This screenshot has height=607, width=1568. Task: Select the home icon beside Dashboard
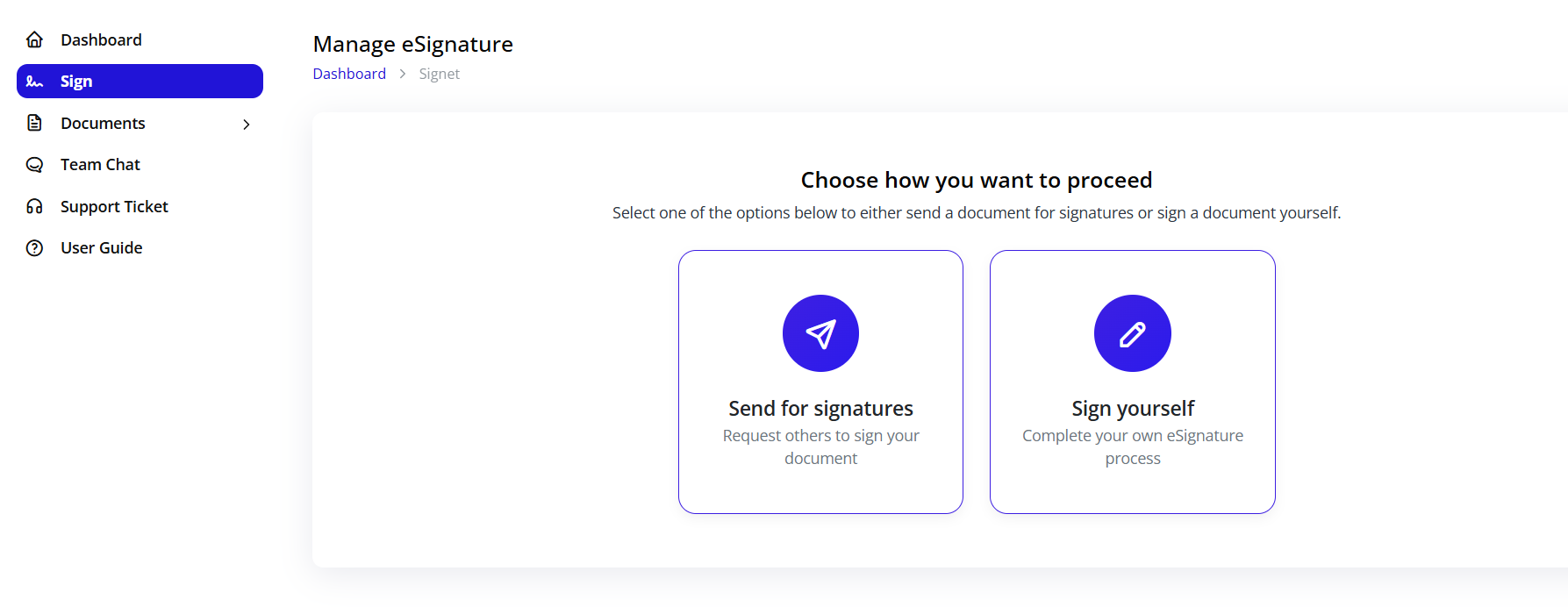(x=33, y=39)
